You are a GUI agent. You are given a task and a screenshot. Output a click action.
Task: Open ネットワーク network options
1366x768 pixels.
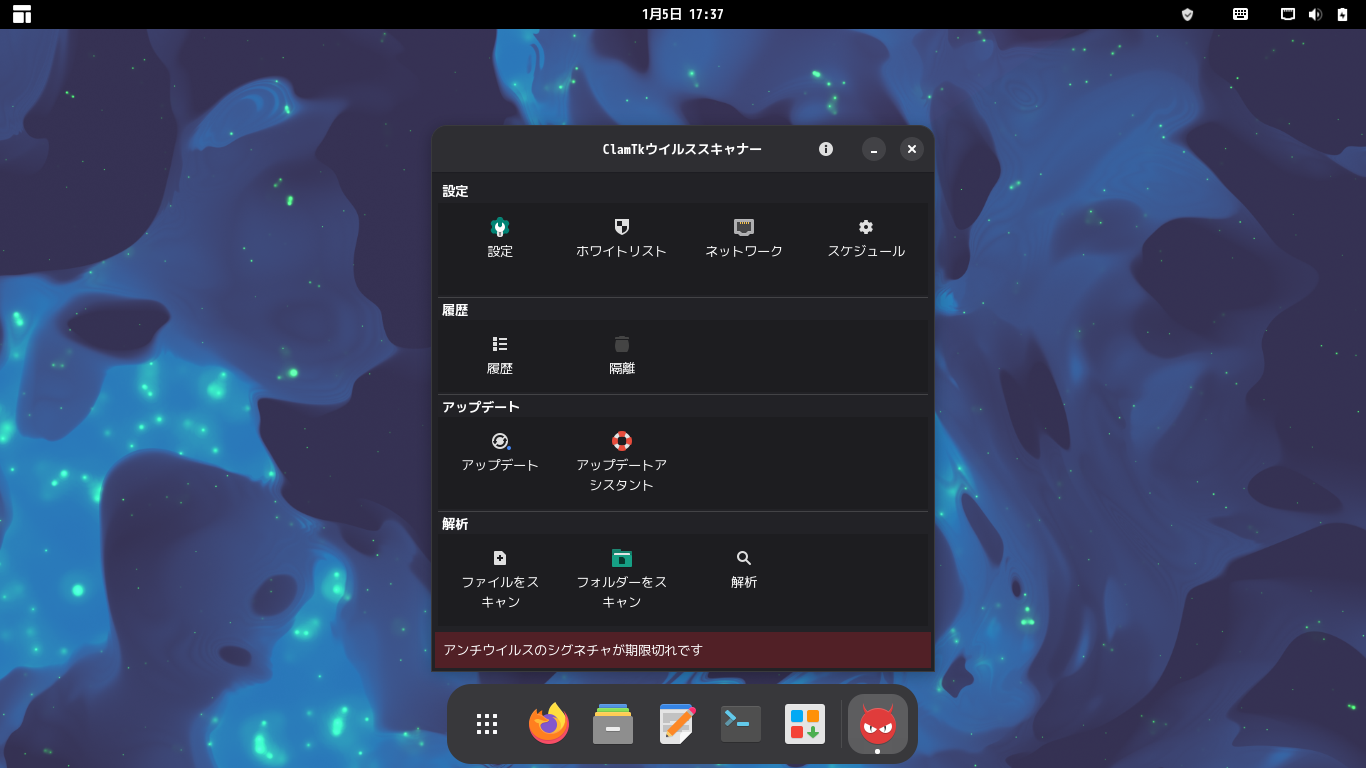[x=744, y=238]
